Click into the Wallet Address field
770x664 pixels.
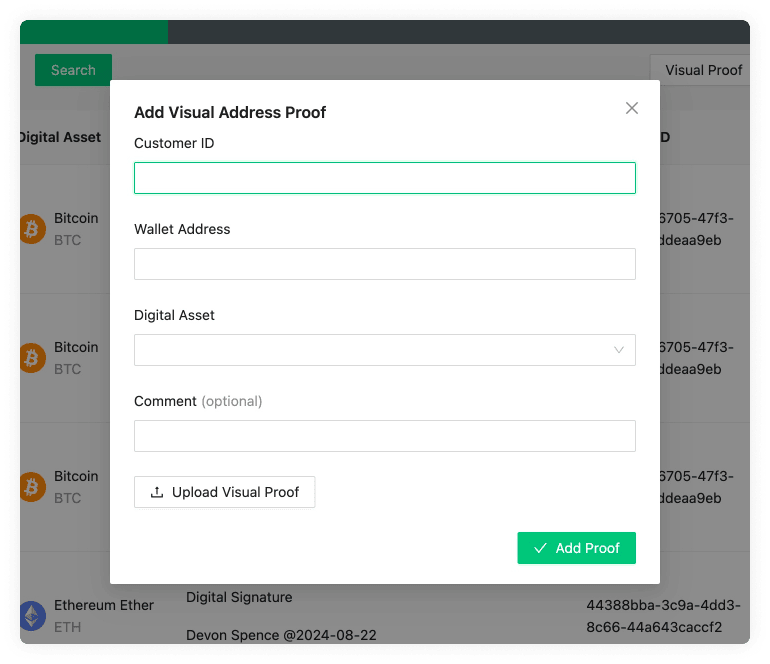click(x=385, y=264)
